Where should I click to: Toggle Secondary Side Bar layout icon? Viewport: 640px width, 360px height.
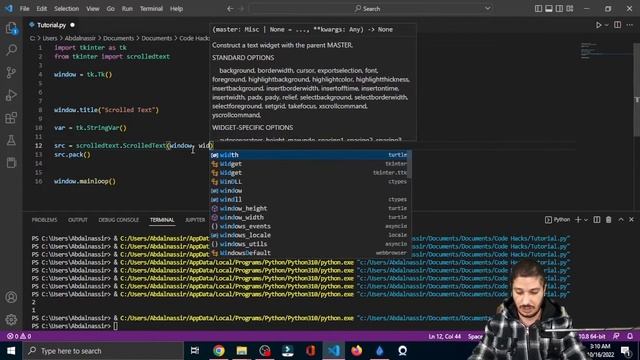(x=559, y=9)
